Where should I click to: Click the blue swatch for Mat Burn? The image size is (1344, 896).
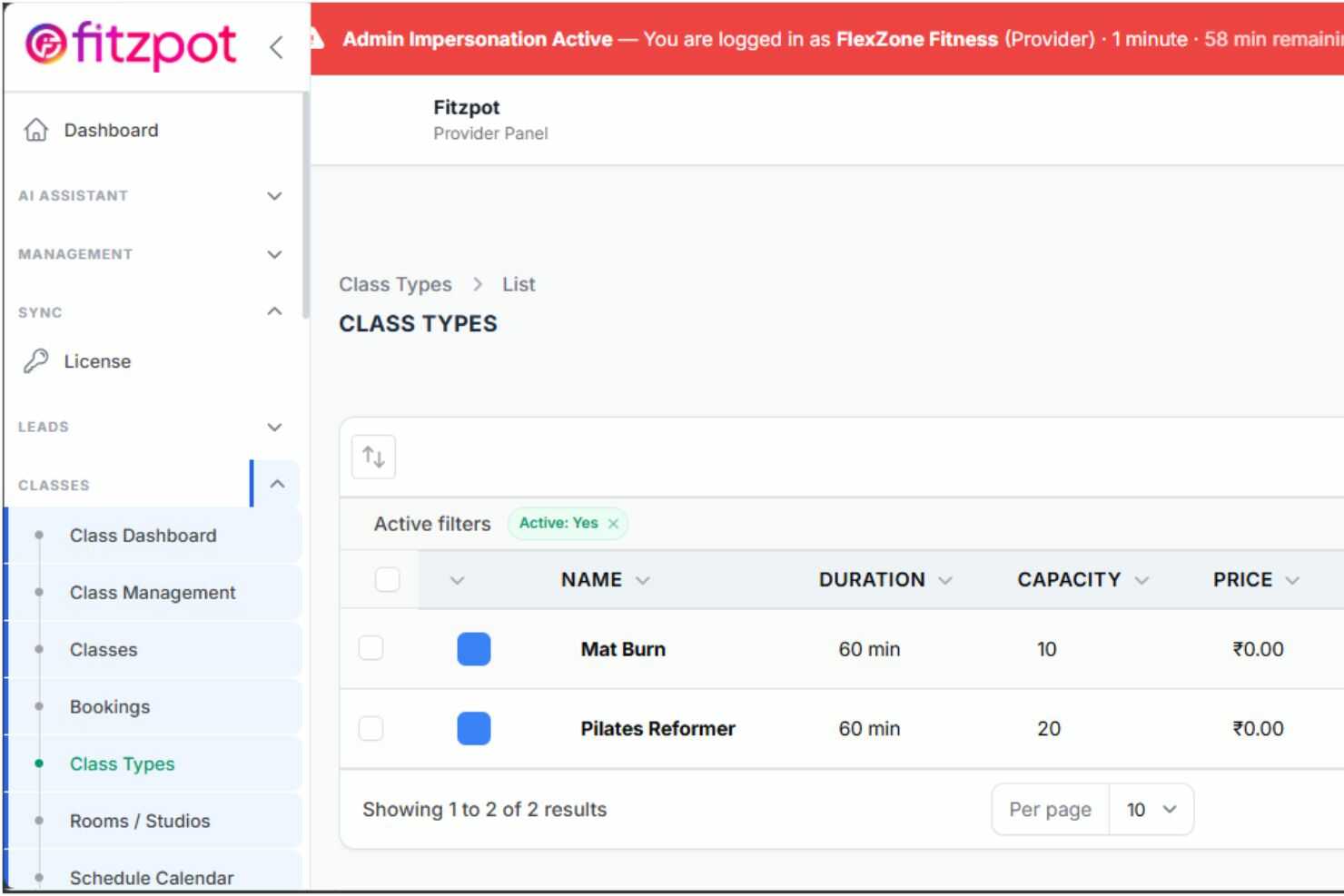(x=473, y=649)
